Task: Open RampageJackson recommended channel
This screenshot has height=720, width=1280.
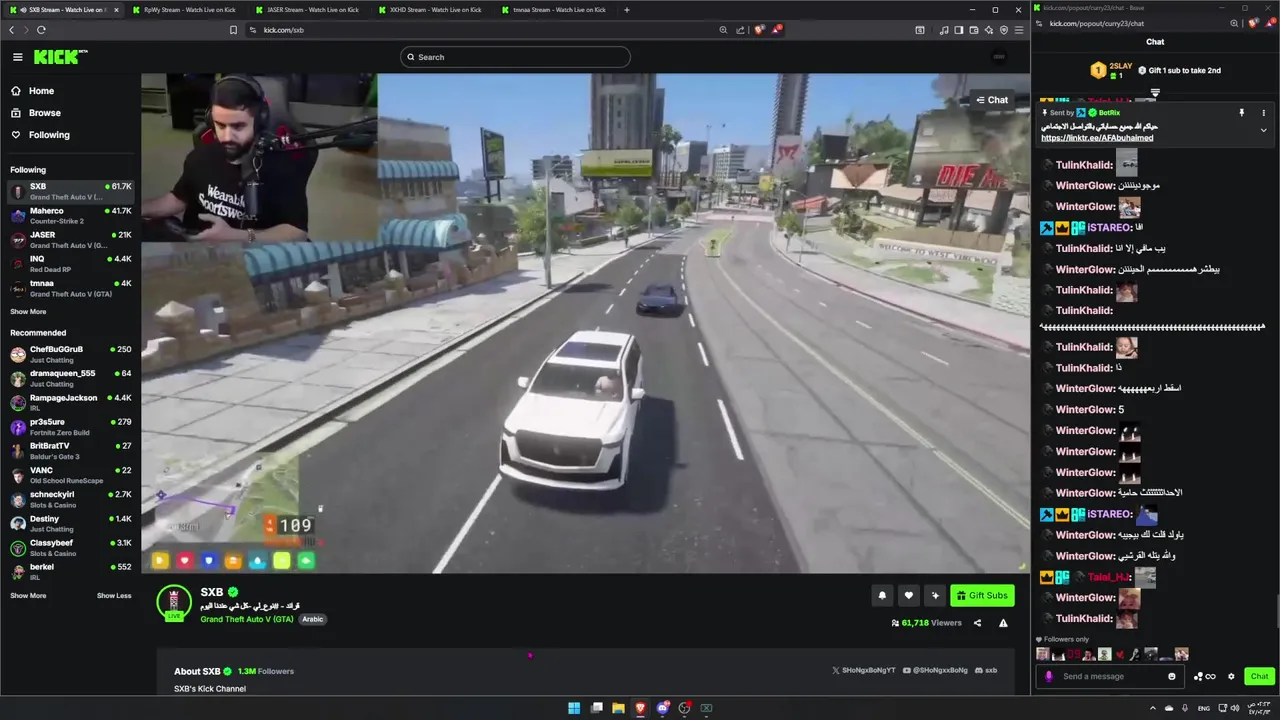Action: (x=70, y=402)
